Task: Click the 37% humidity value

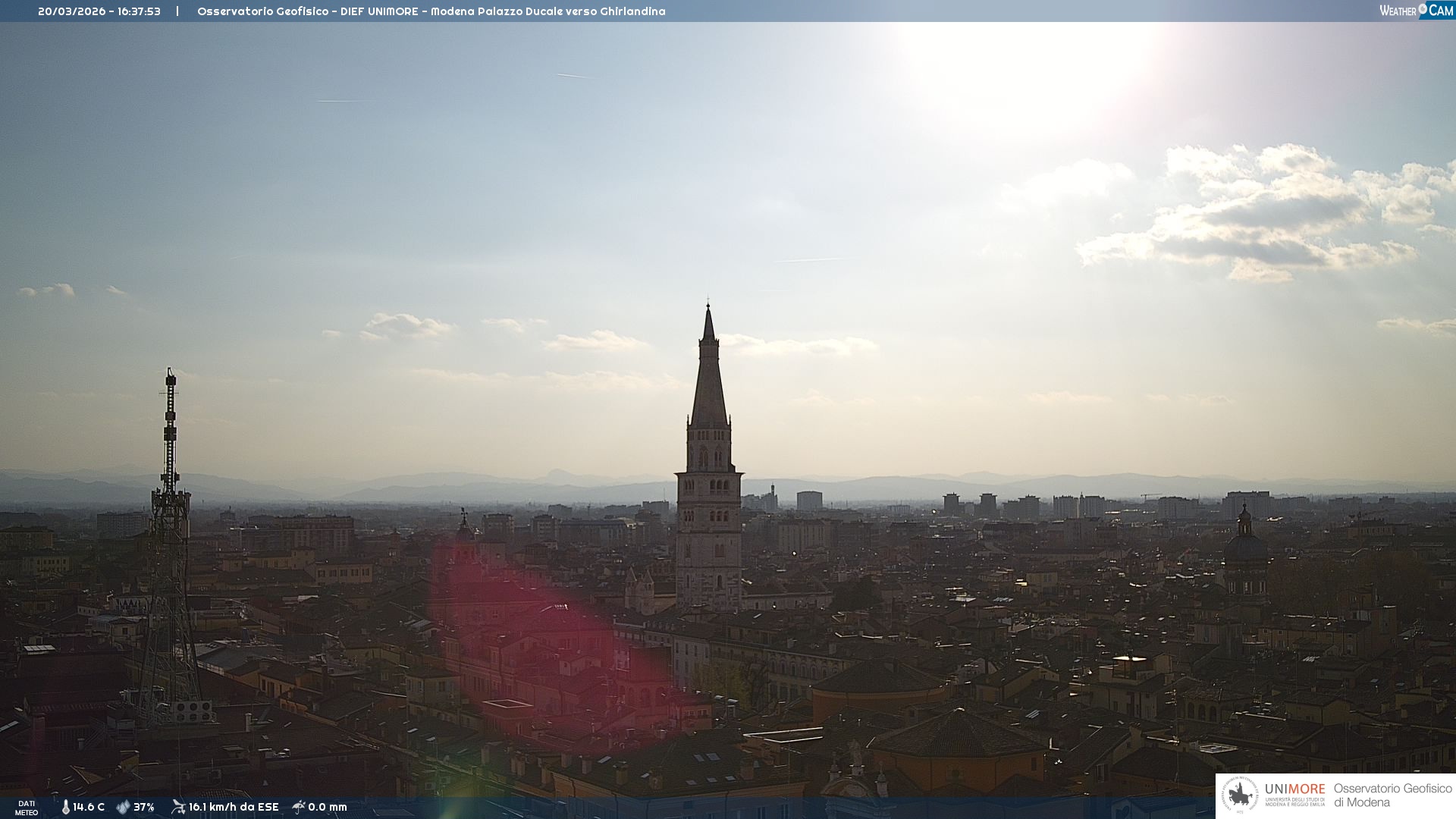Action: (x=144, y=808)
